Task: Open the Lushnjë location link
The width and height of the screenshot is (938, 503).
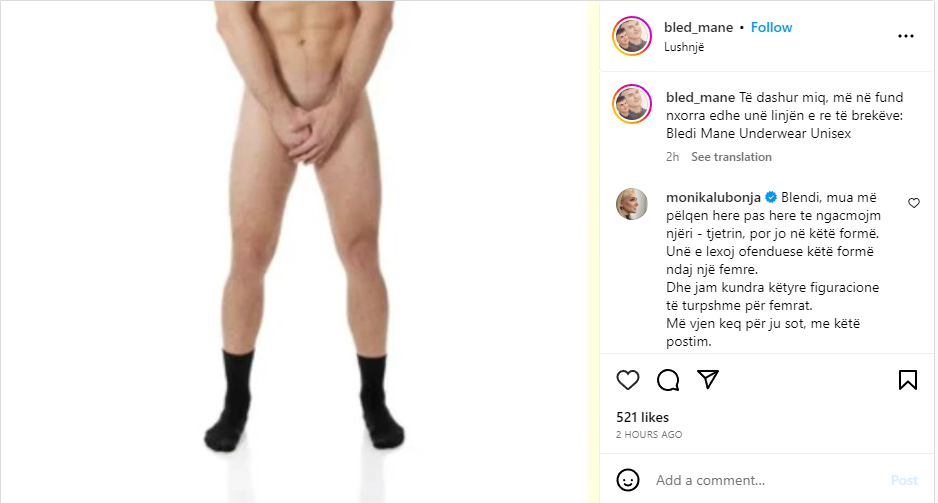Action: tap(684, 47)
